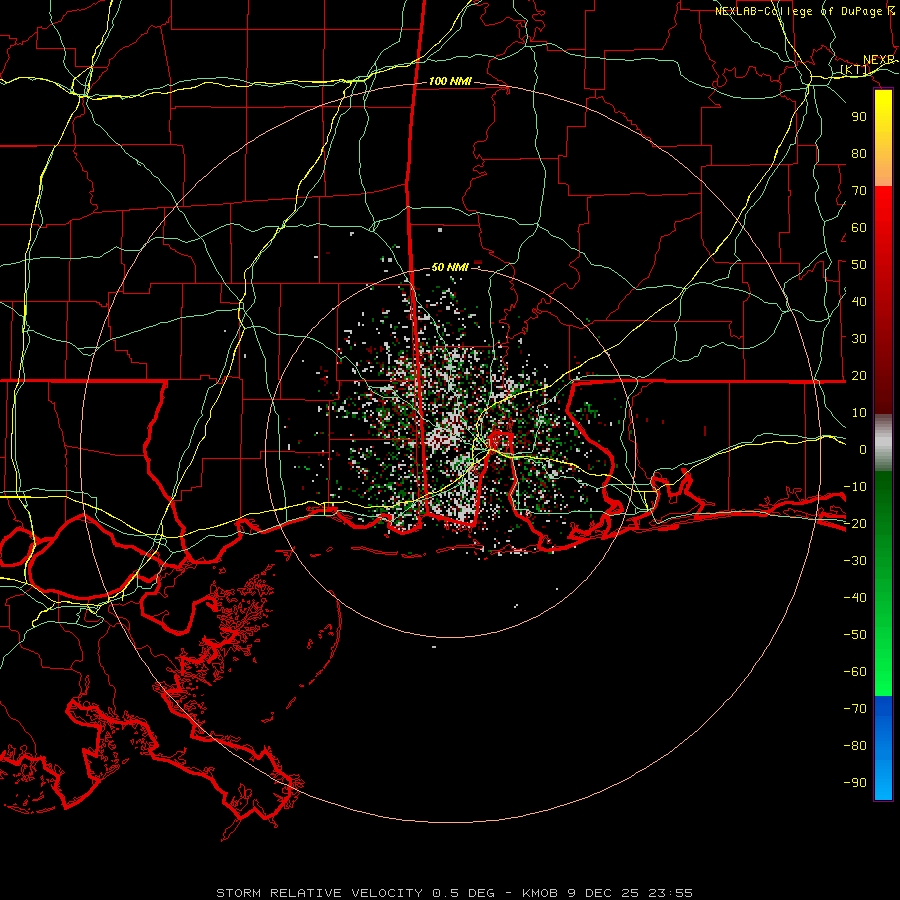
Task: Click the 50 NMI range ring label
Action: [450, 267]
